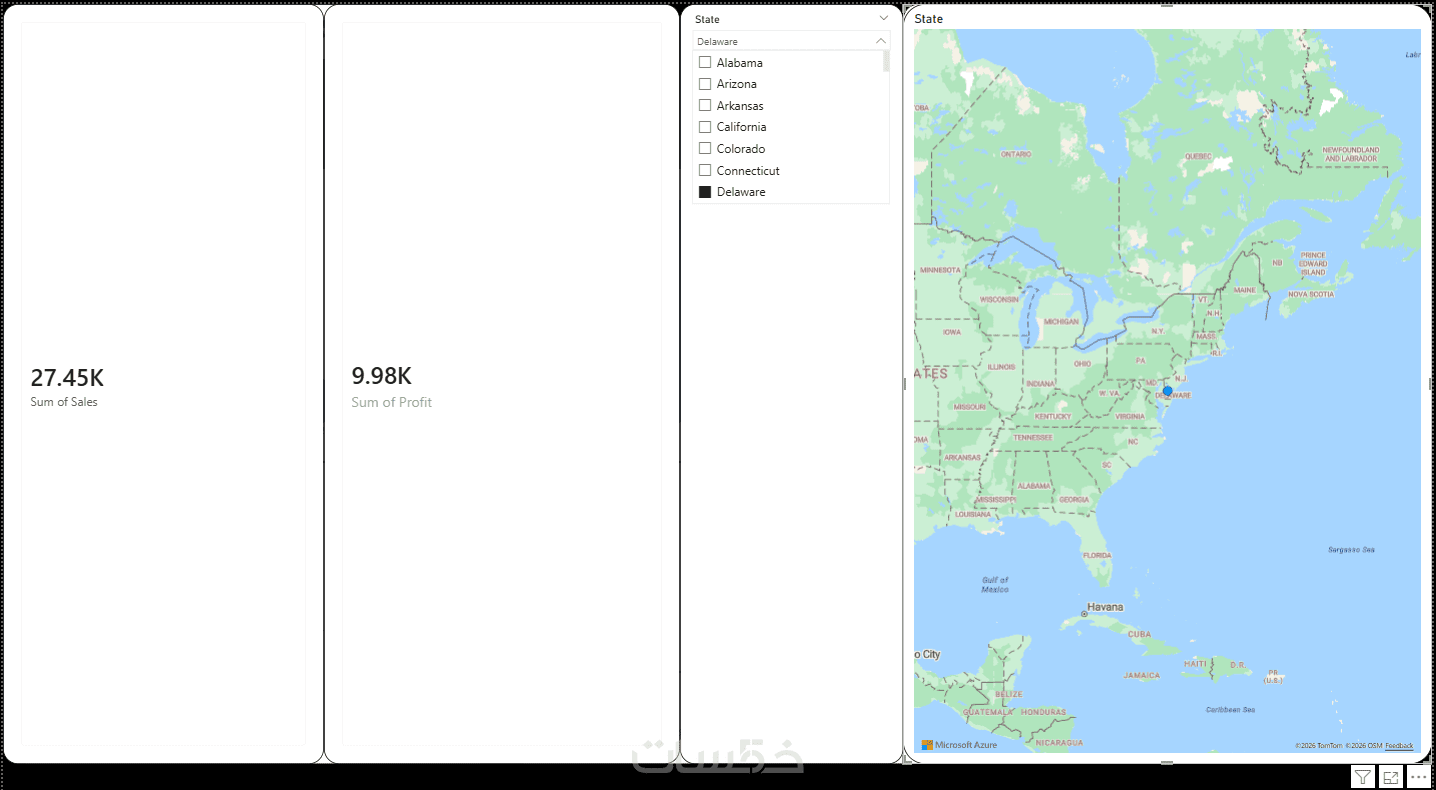This screenshot has width=1436, height=790.
Task: Click the MICHIGAN label on the map
Action: click(x=1061, y=322)
